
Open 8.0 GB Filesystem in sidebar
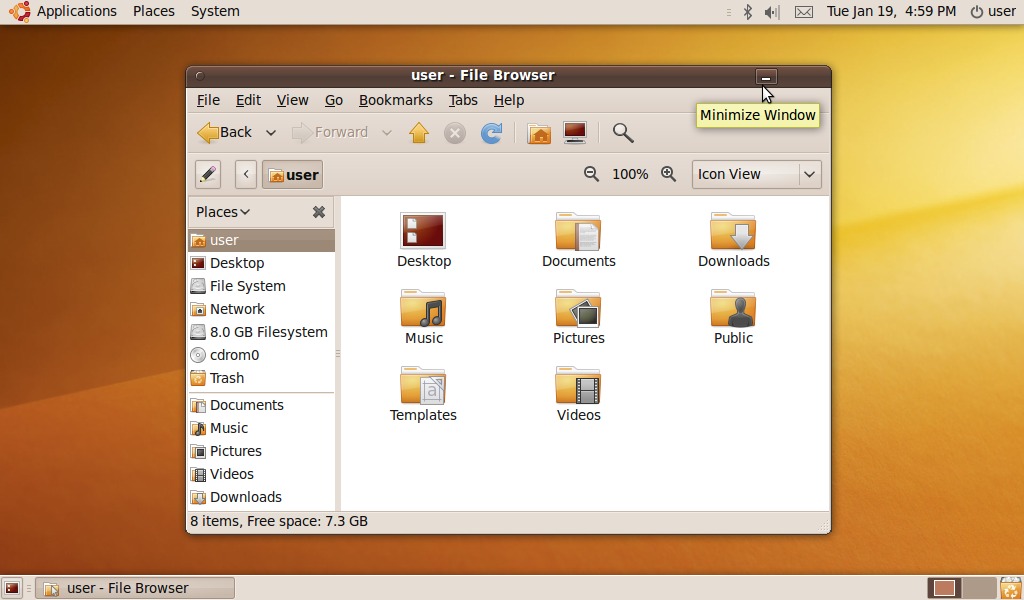pos(261,332)
